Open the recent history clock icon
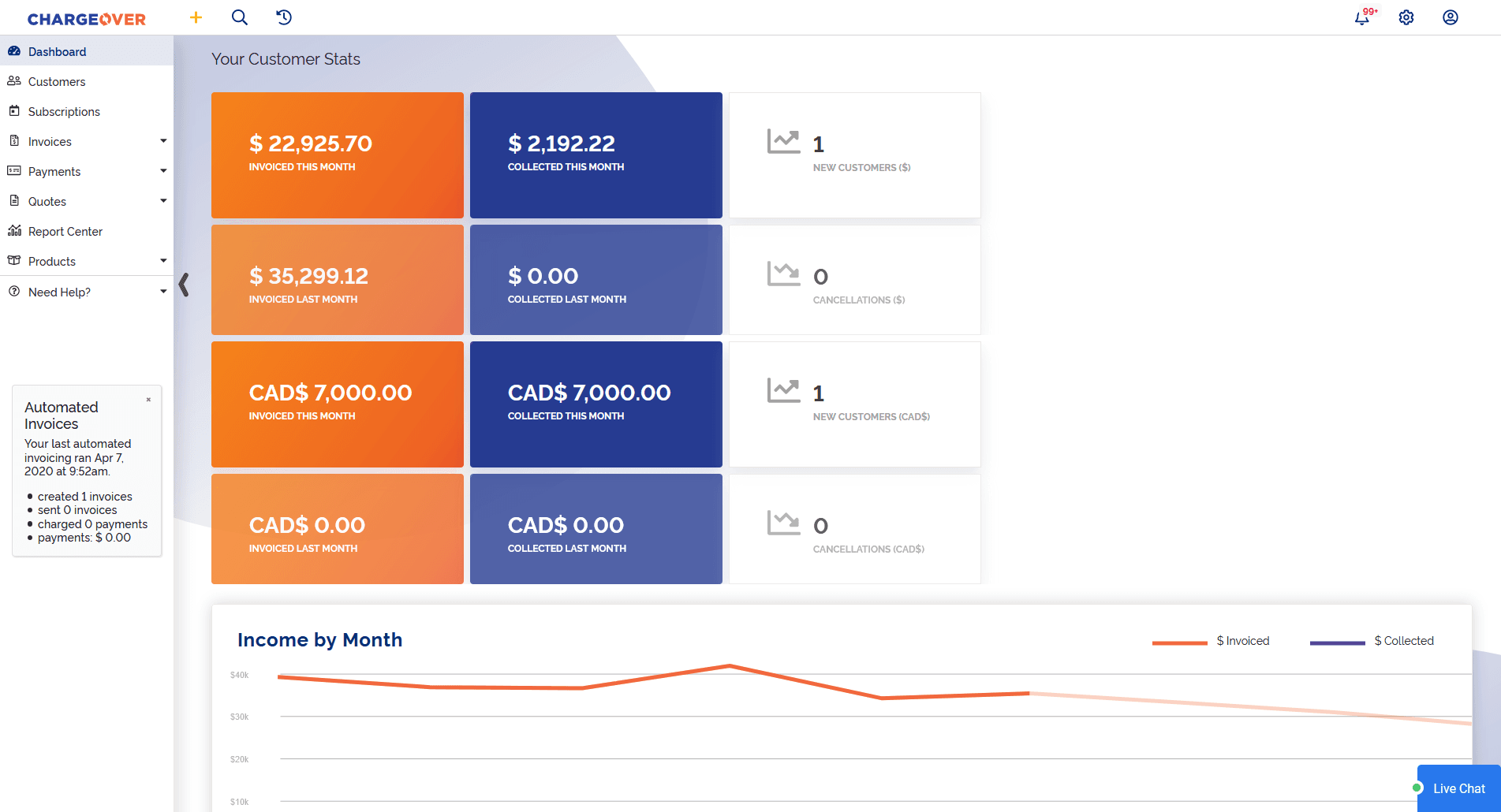Screen dimensions: 1501x812 pos(284,17)
